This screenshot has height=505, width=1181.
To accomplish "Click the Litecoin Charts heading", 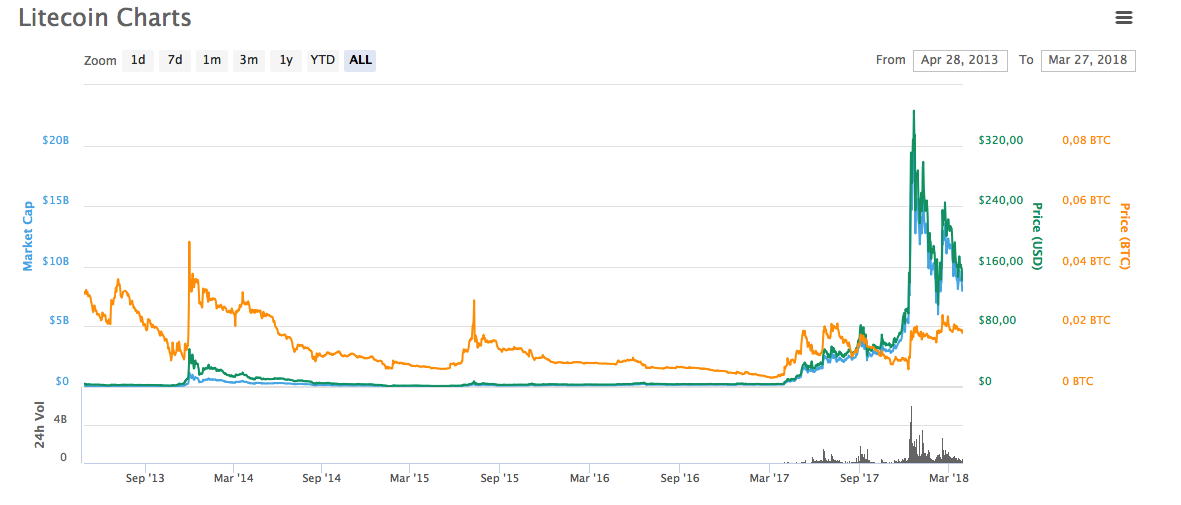I will (105, 18).
